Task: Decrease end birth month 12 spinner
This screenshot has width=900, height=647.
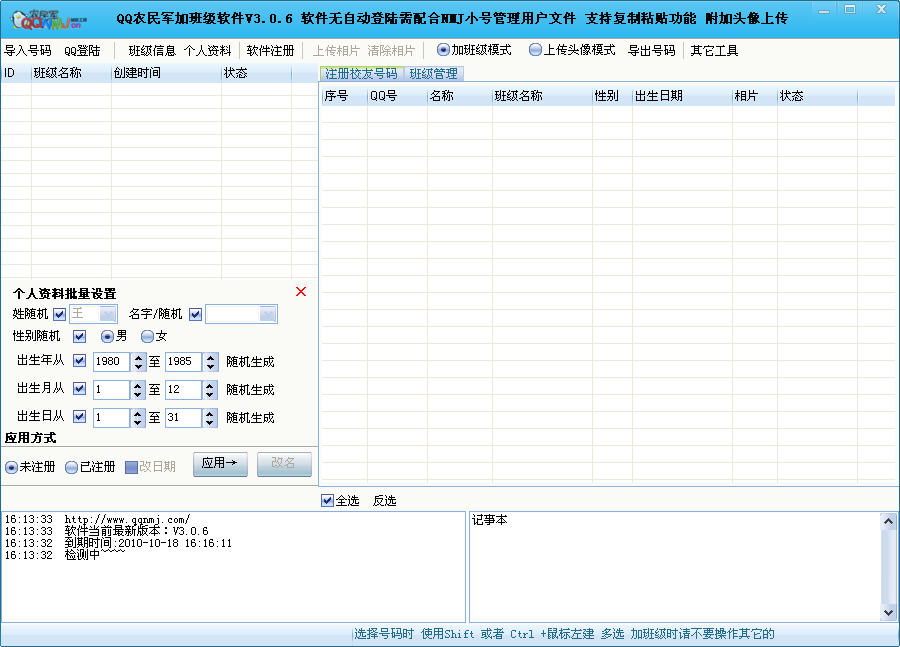Action: [210, 394]
